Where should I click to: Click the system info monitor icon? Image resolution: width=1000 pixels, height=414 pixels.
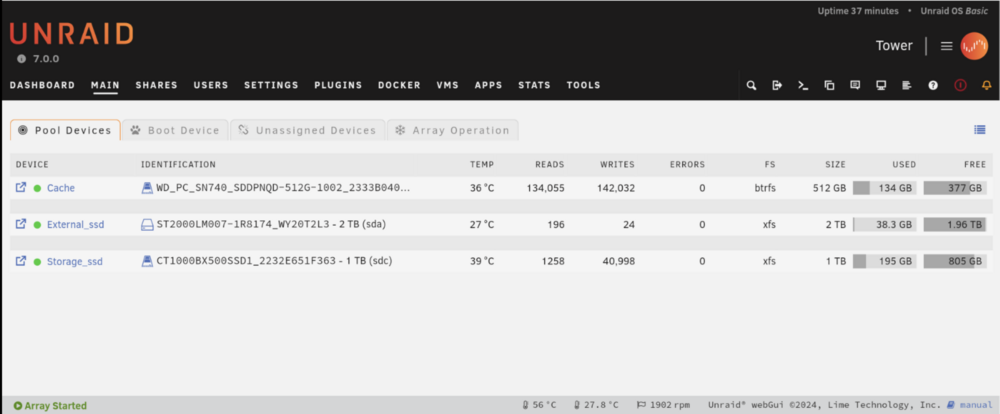881,85
